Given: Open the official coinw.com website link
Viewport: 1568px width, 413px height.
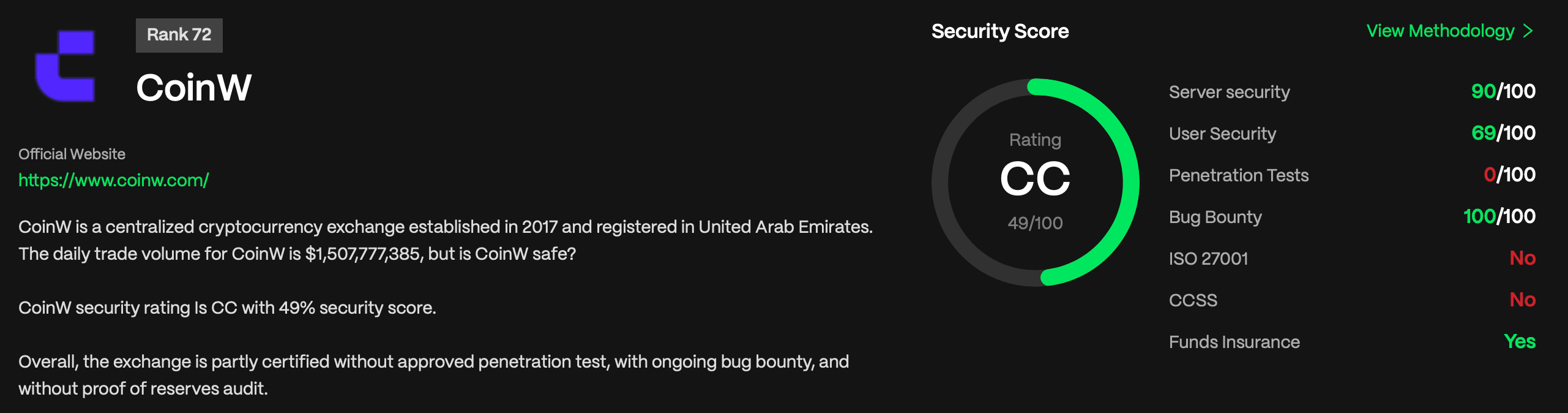Looking at the screenshot, I should [114, 180].
